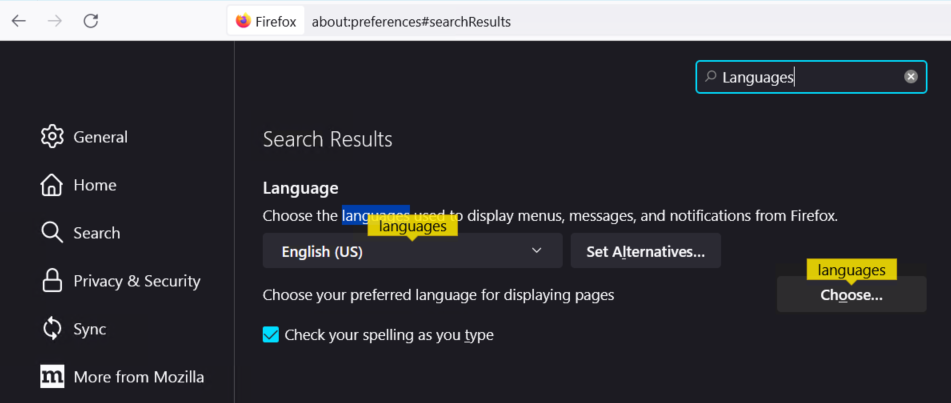The width and height of the screenshot is (951, 403).
Task: Click the Home house icon
Action: (52, 185)
